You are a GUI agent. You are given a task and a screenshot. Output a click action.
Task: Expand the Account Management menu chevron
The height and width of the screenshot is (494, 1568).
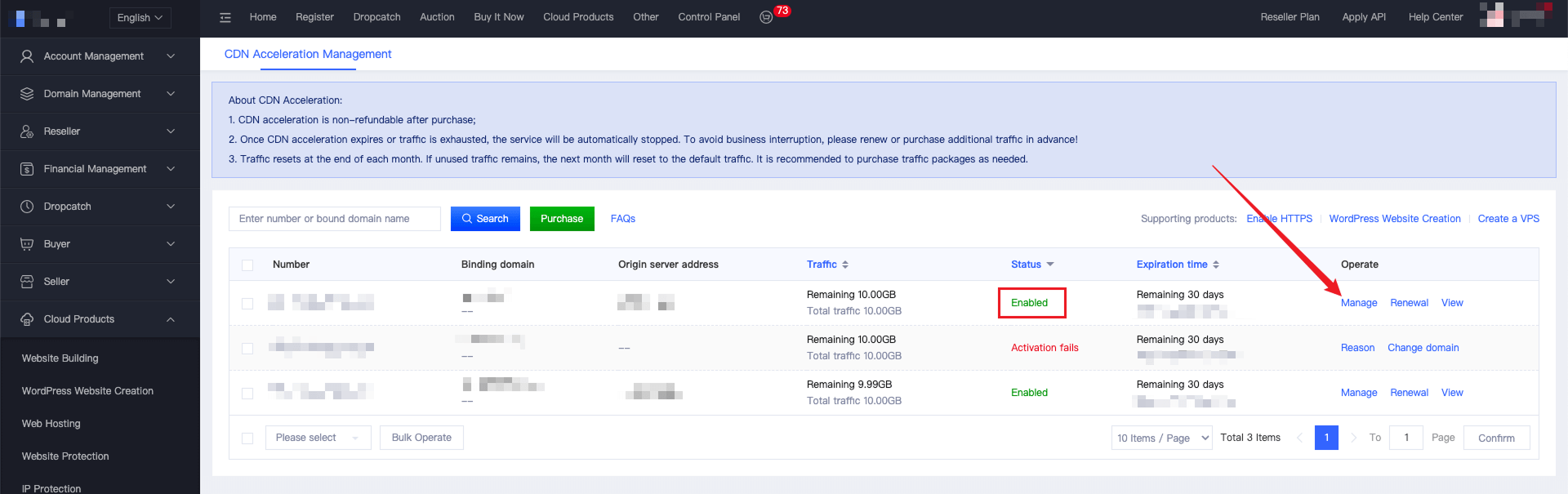pyautogui.click(x=171, y=56)
